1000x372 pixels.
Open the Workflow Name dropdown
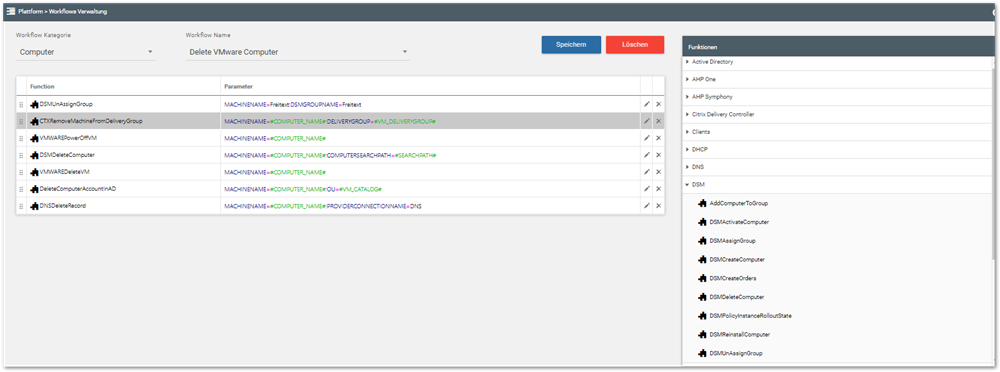(x=297, y=52)
